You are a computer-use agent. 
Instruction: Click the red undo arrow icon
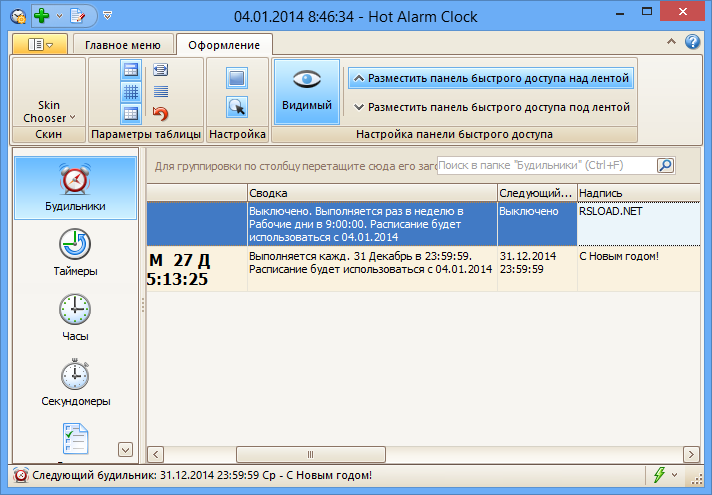click(x=160, y=114)
